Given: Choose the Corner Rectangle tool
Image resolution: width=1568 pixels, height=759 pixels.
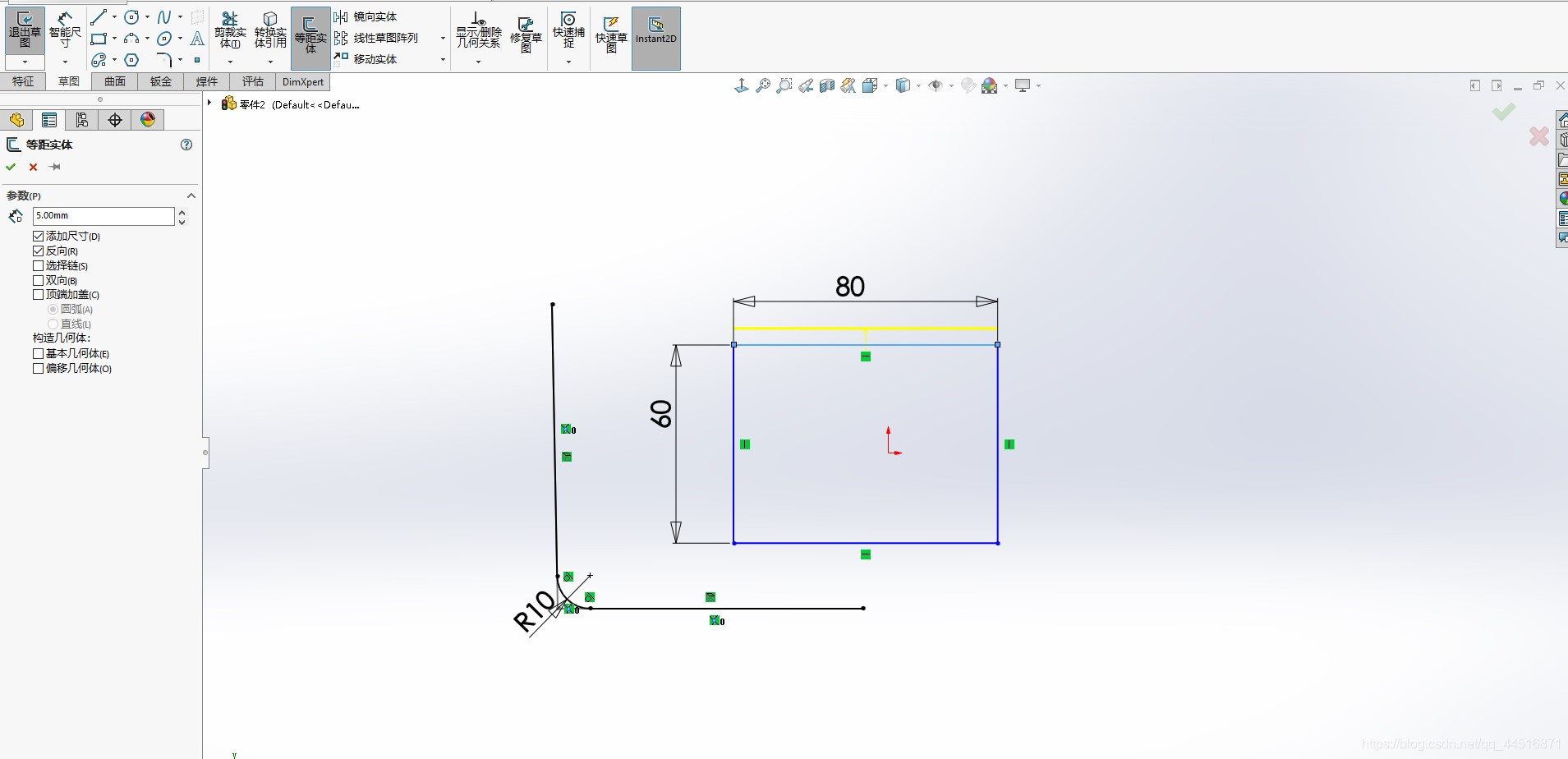Looking at the screenshot, I should pyautogui.click(x=99, y=39).
